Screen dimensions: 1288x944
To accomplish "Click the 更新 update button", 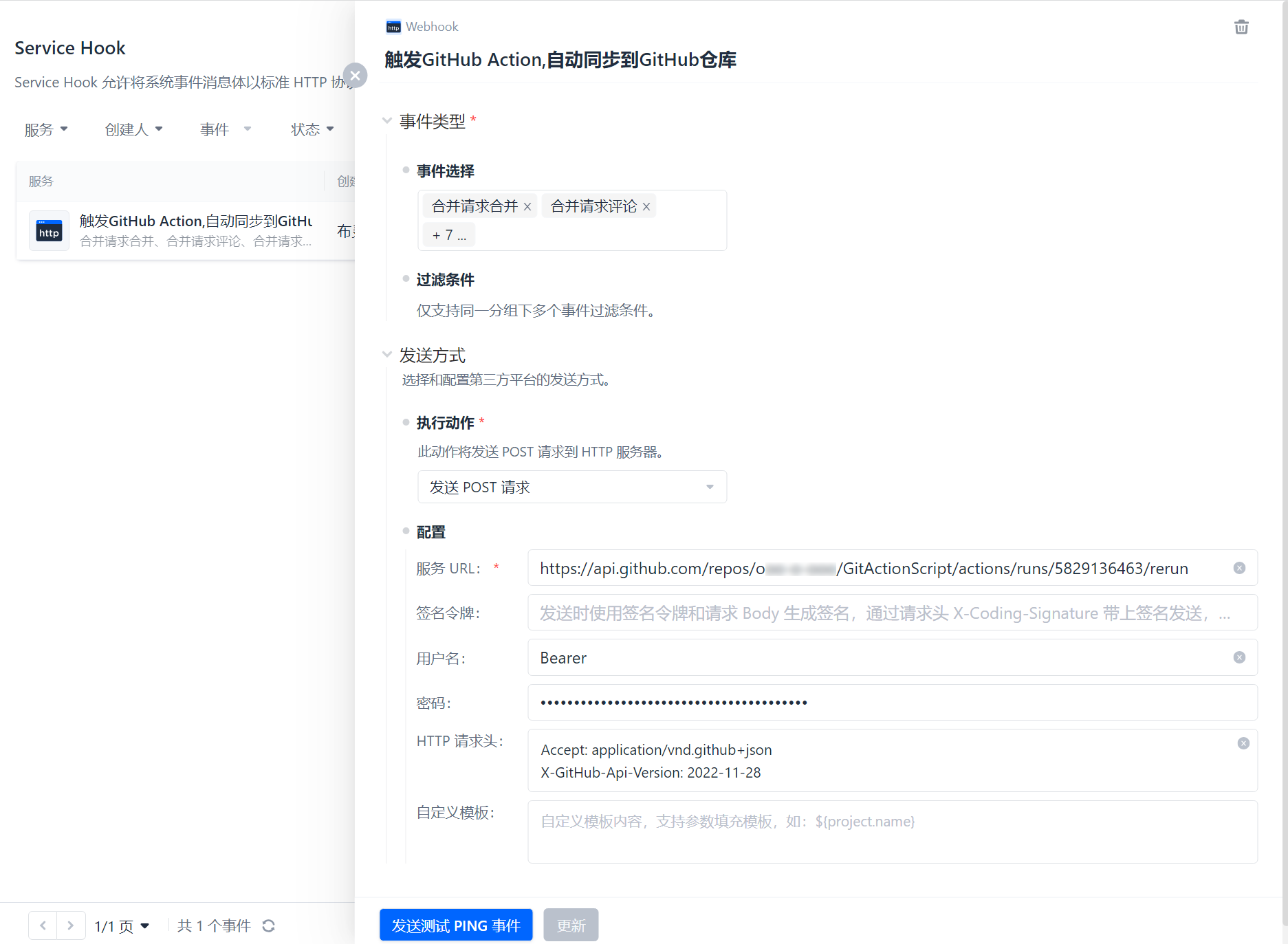I will [571, 925].
